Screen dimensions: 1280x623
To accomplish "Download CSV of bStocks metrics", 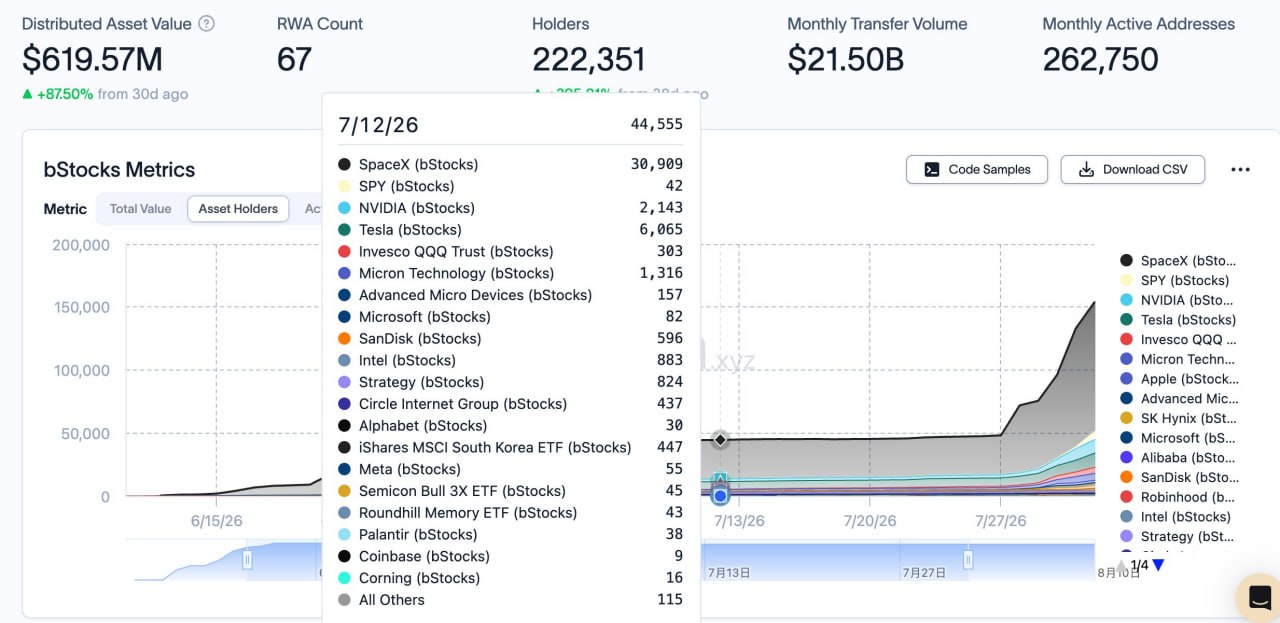I will pyautogui.click(x=1132, y=169).
